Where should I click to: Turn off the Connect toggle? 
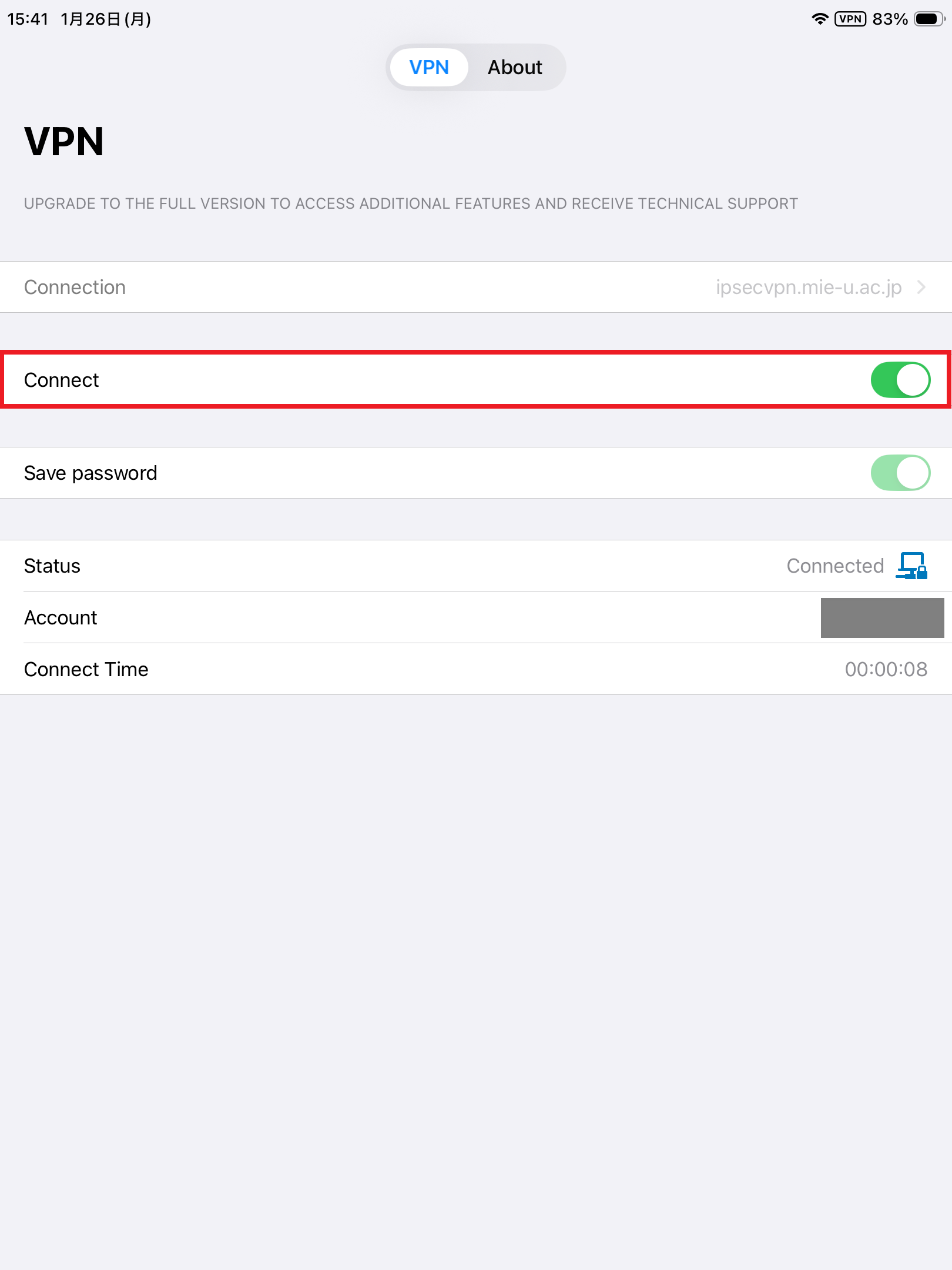(900, 380)
